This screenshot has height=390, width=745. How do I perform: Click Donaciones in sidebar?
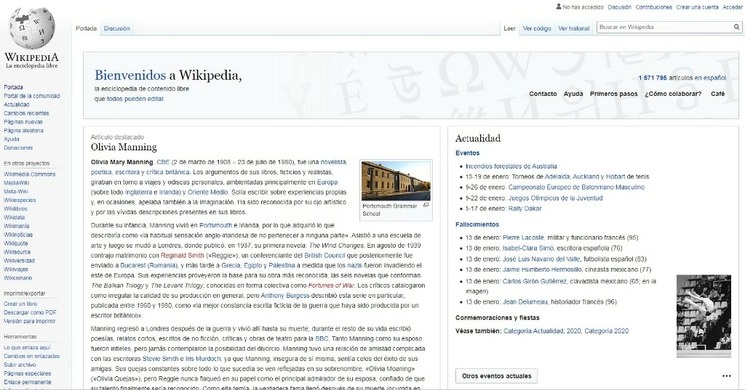pos(18,148)
